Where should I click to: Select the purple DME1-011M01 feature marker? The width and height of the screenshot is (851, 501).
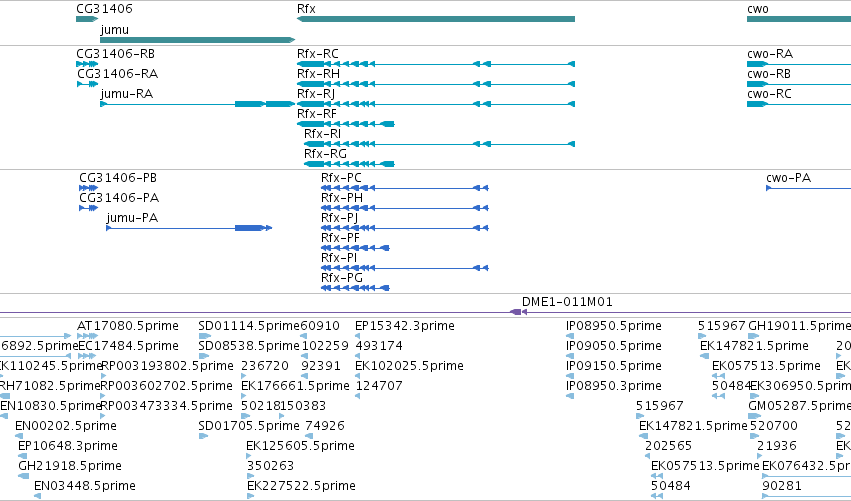pyautogui.click(x=518, y=312)
